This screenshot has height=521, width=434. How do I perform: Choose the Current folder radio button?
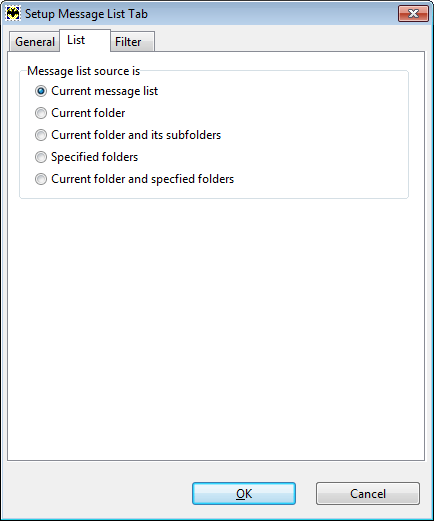tap(41, 113)
